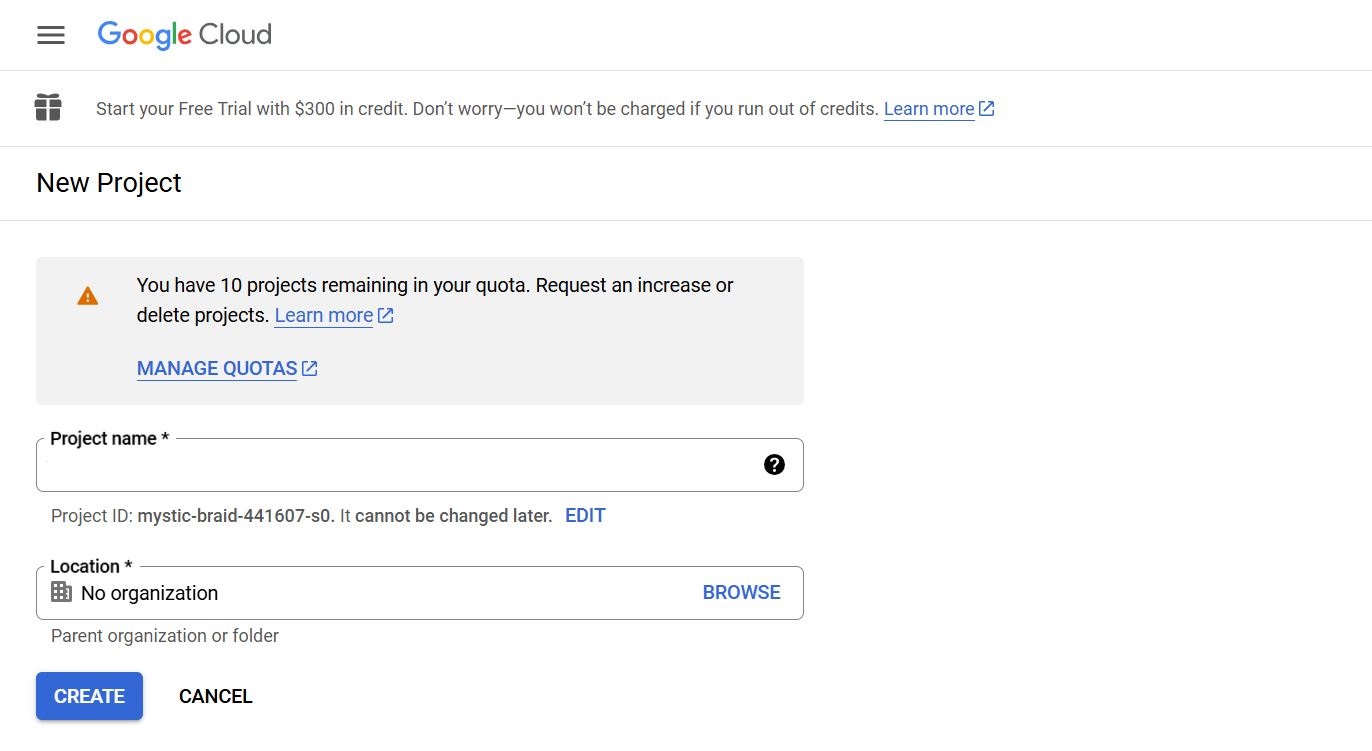
Task: Click the organization building icon in Location
Action: point(62,593)
